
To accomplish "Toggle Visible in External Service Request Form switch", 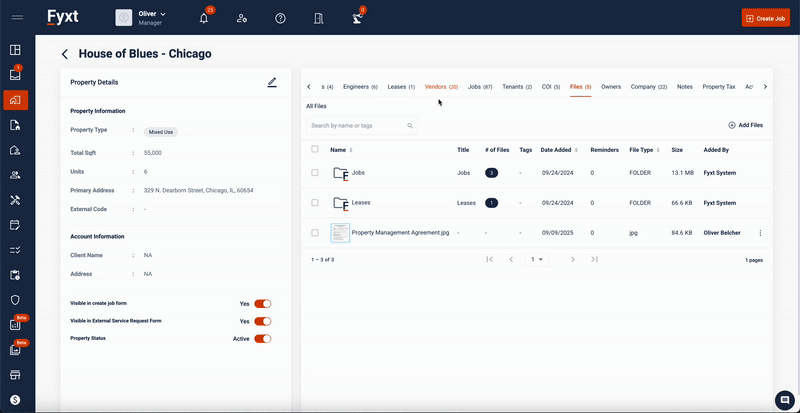I will (263, 321).
